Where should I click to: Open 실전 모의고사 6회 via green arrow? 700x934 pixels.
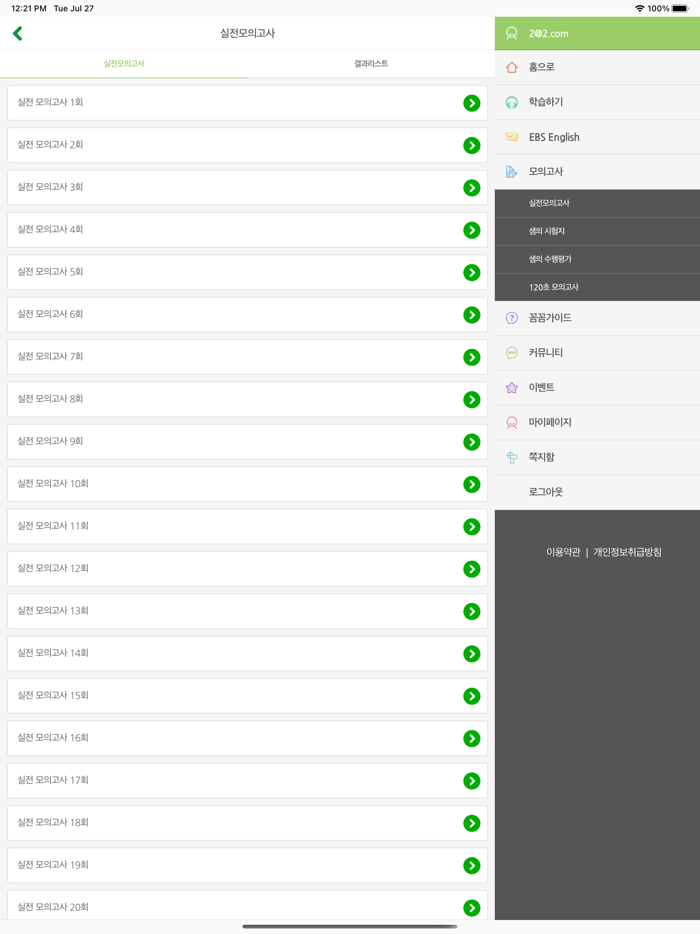tap(472, 315)
